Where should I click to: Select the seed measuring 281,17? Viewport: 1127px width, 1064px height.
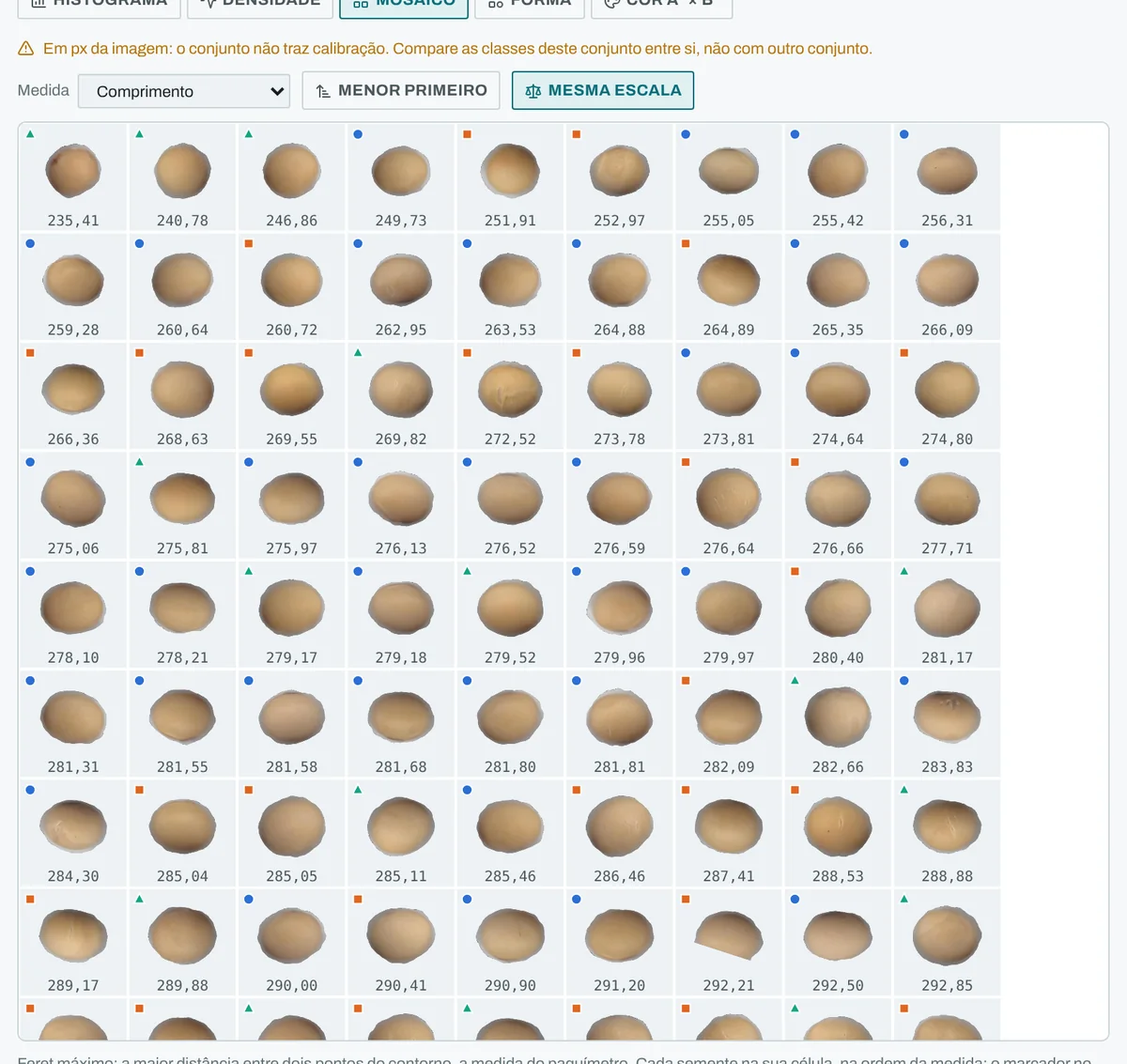coord(947,614)
